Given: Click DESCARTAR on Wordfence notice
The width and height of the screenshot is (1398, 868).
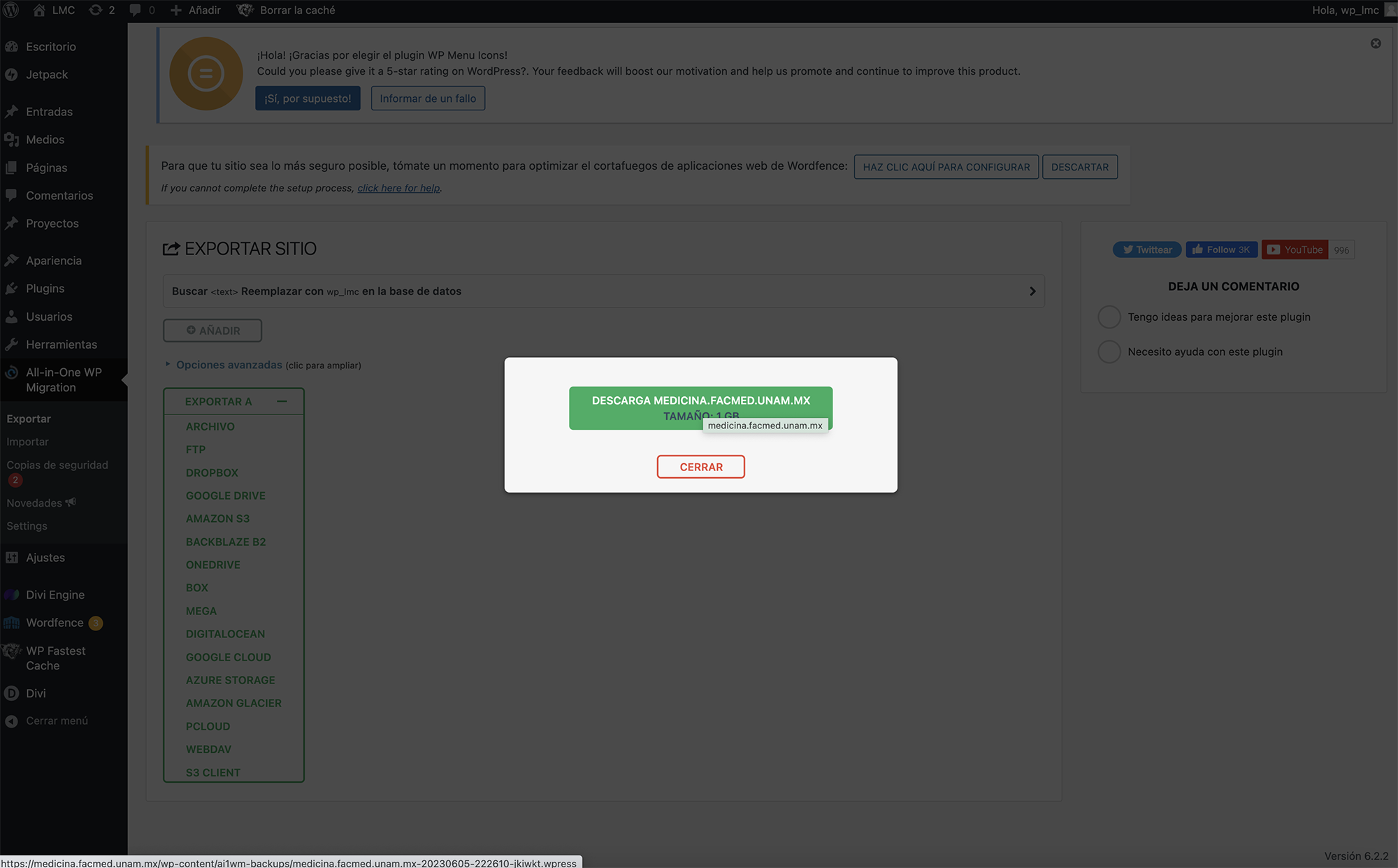Looking at the screenshot, I should coord(1079,167).
